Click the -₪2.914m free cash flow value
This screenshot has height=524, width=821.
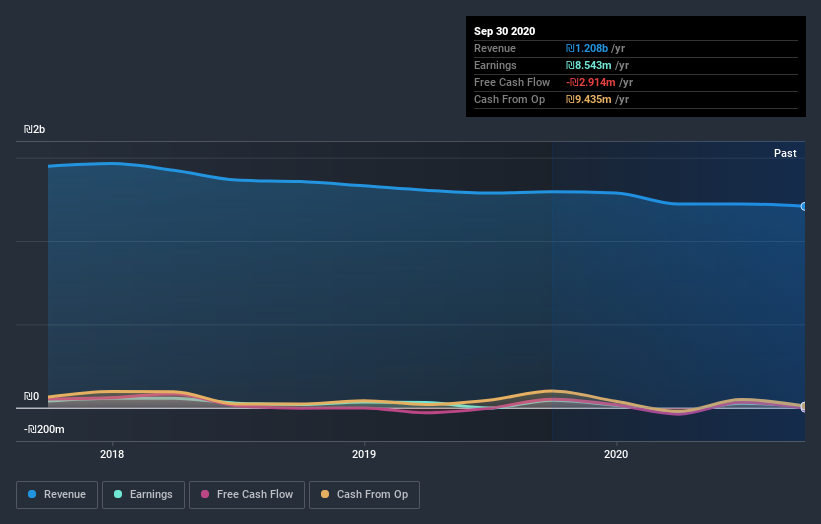click(591, 82)
